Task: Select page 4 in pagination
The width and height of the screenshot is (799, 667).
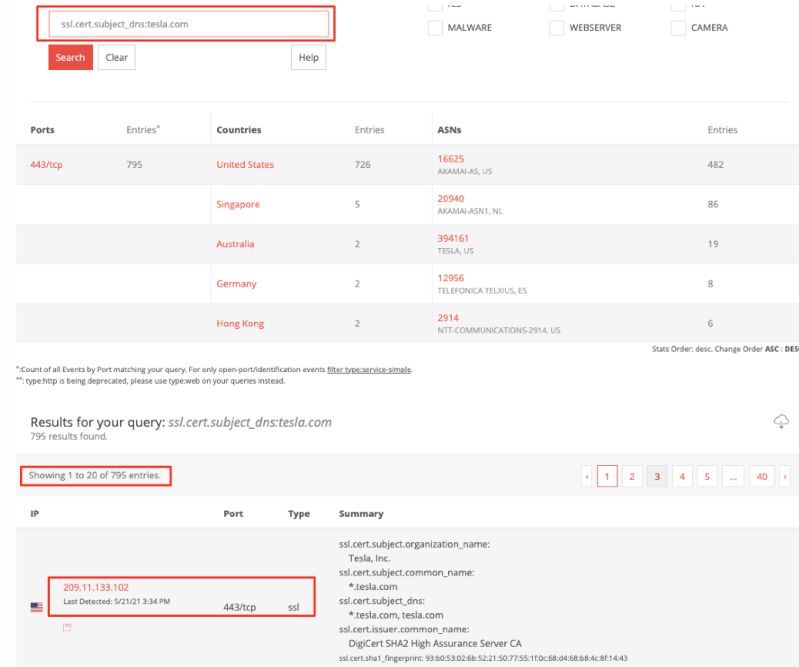Action: [682, 476]
